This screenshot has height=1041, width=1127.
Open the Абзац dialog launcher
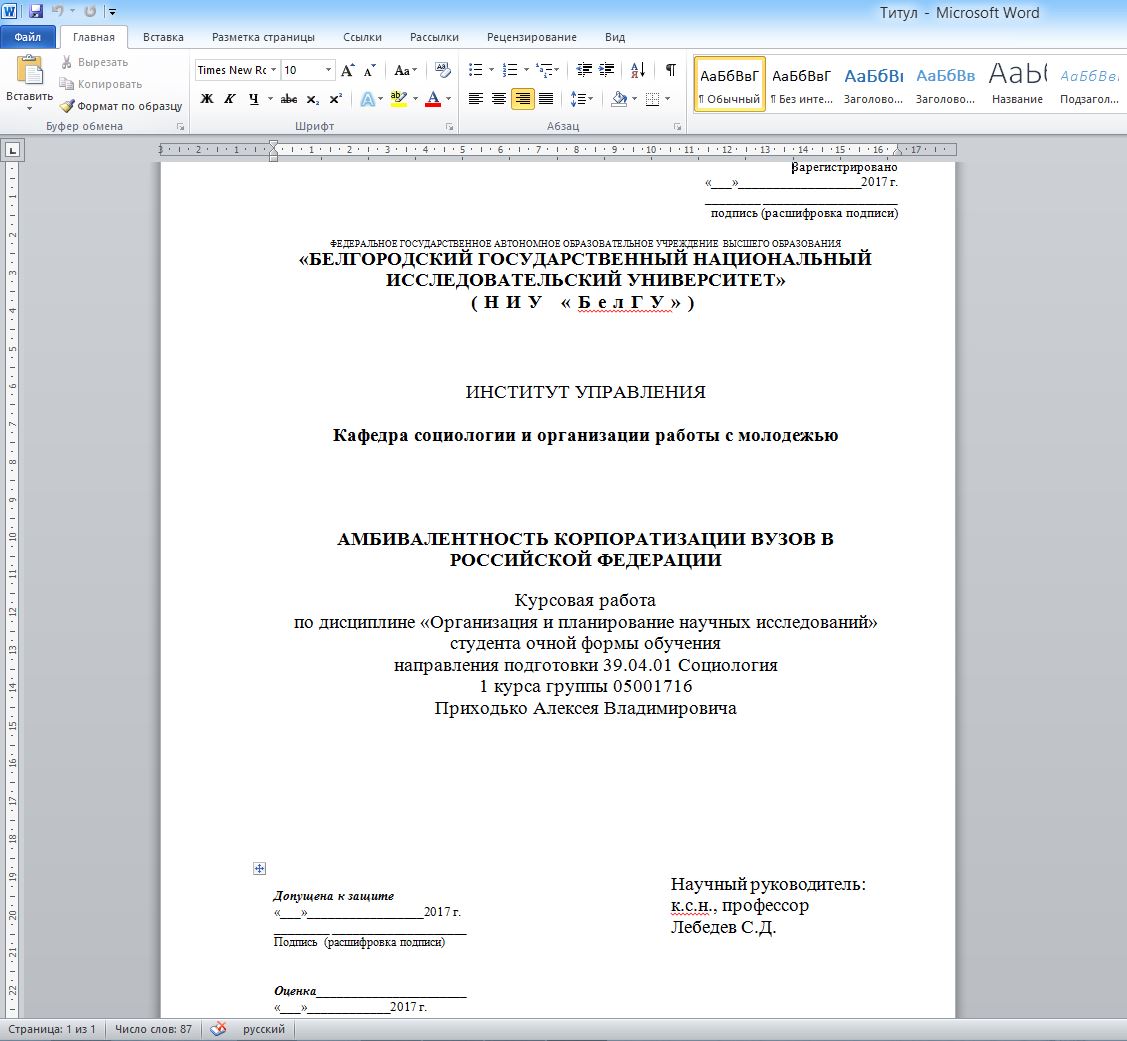[x=677, y=127]
